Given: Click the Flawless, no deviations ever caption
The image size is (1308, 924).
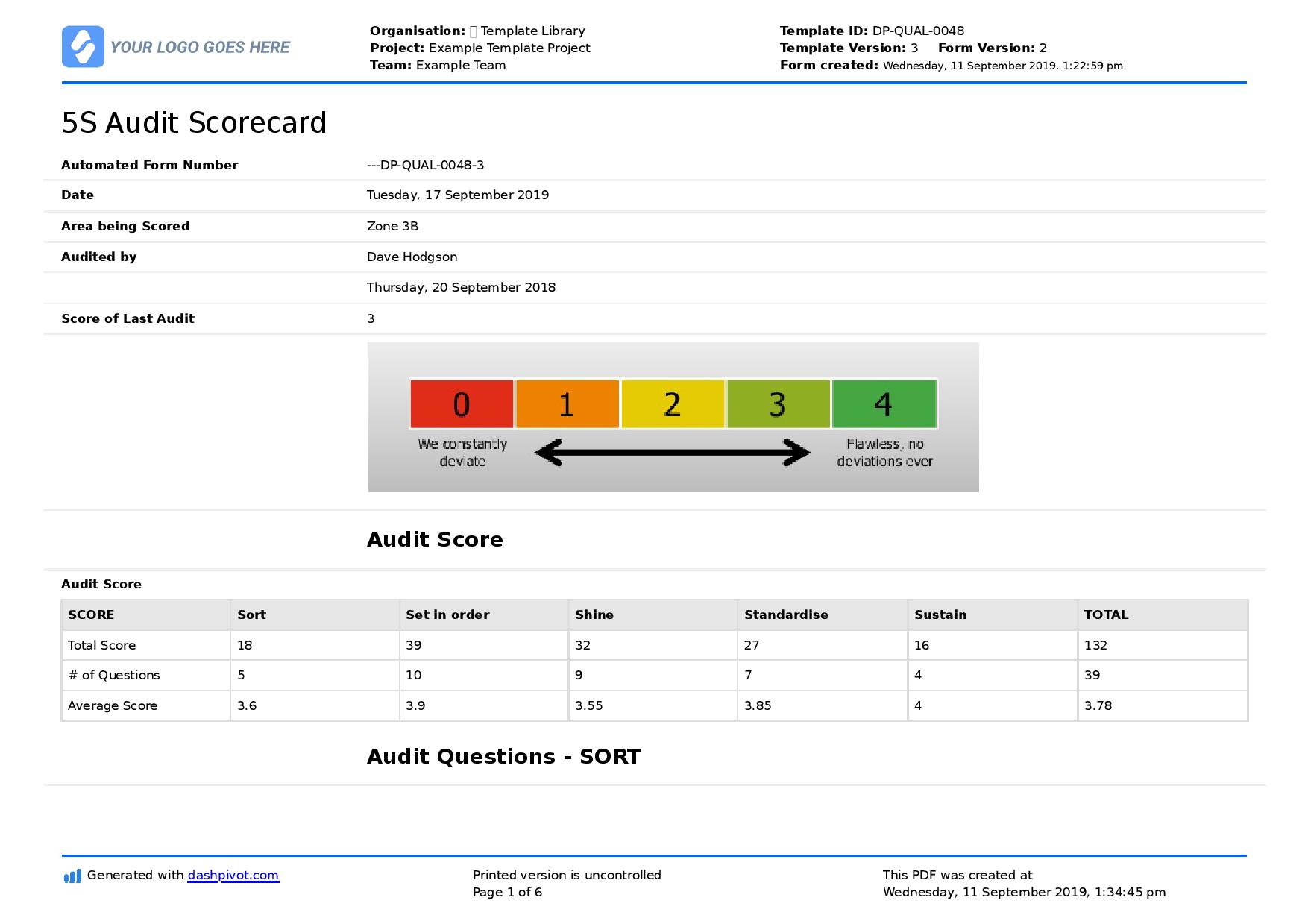Looking at the screenshot, I should (884, 453).
